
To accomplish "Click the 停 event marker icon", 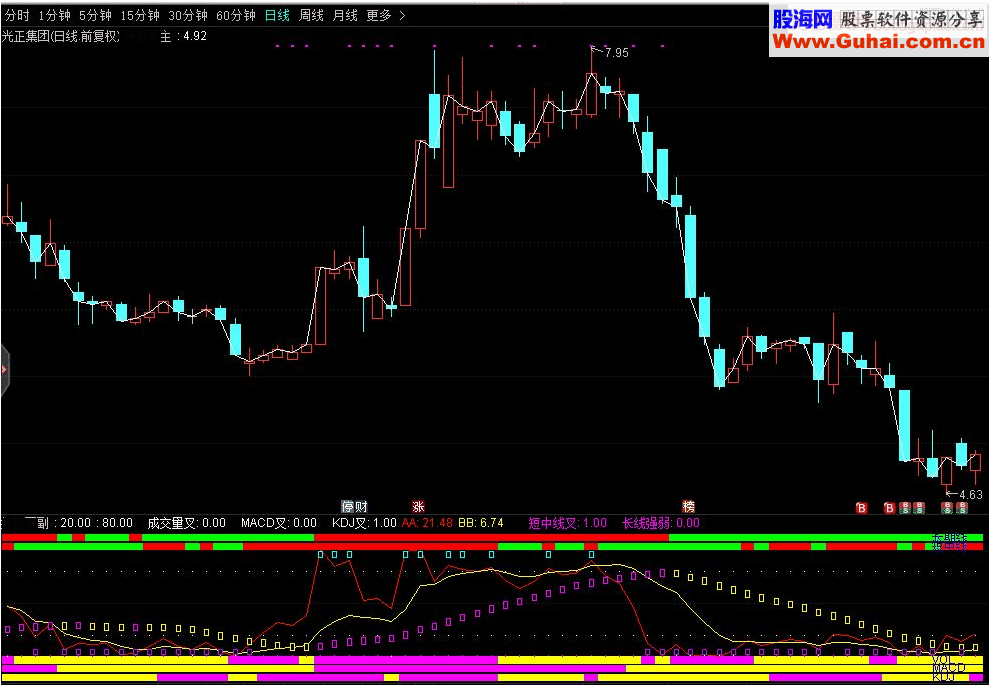I will pyautogui.click(x=348, y=506).
